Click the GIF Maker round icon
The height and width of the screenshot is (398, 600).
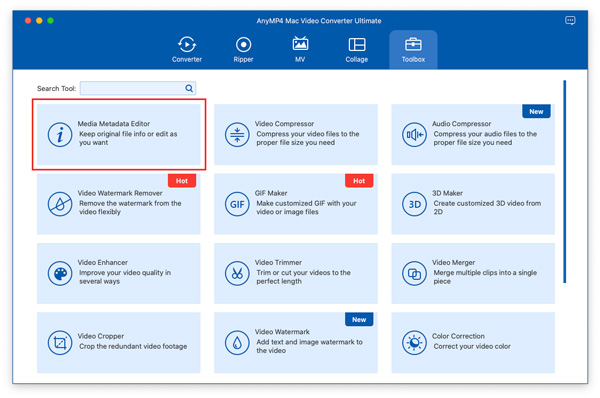[237, 204]
